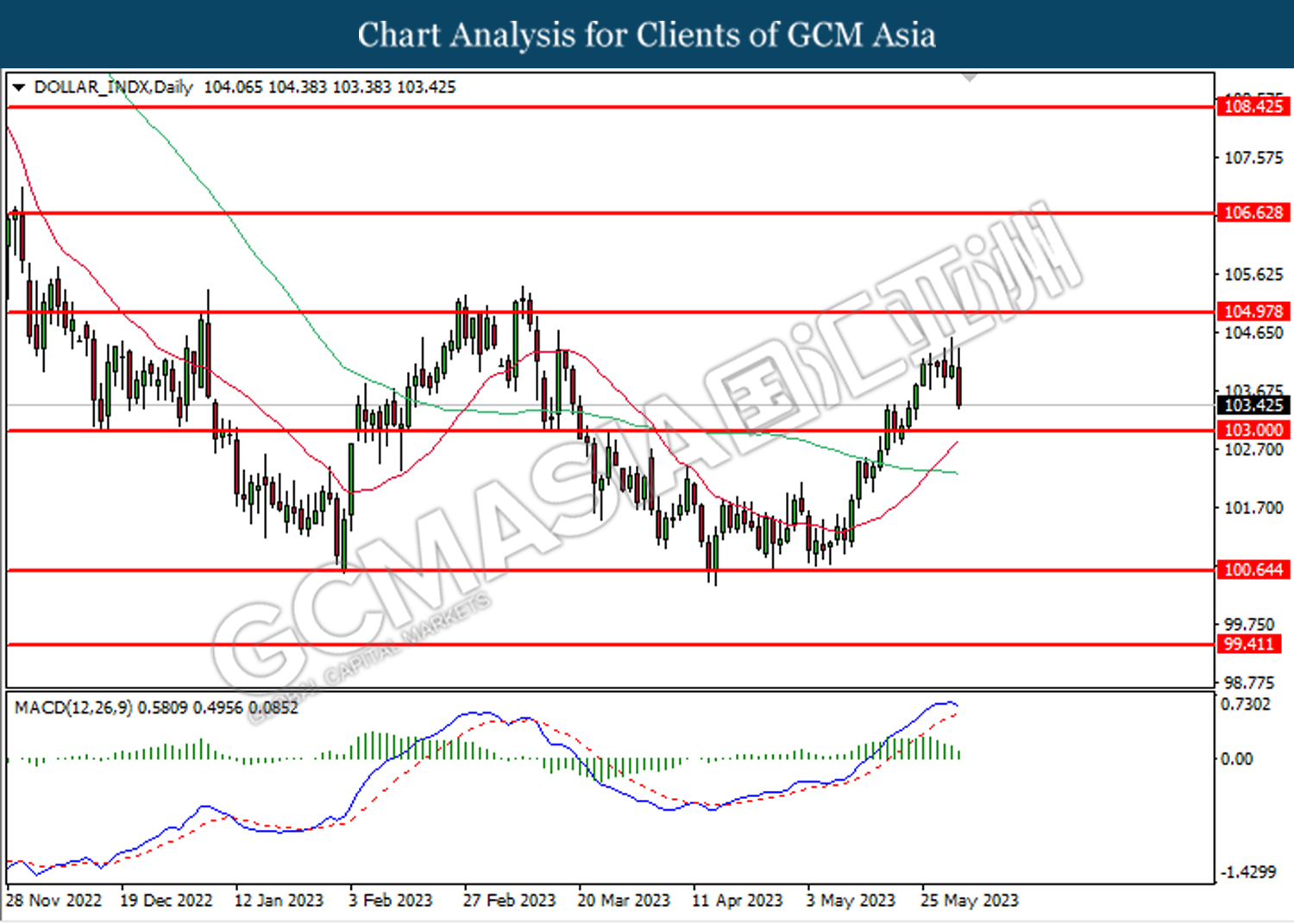Click the DOLLAR_INDX,Daily symbol label

113,87
